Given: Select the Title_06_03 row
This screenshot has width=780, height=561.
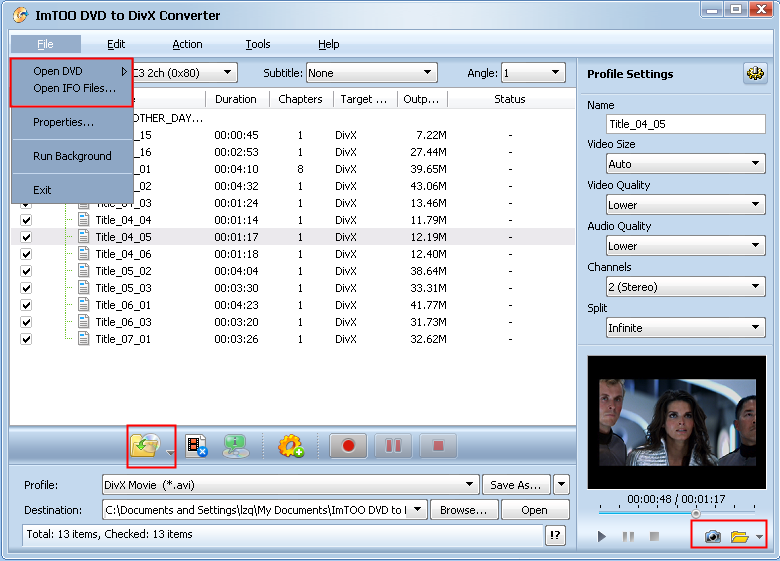Looking at the screenshot, I should point(293,322).
